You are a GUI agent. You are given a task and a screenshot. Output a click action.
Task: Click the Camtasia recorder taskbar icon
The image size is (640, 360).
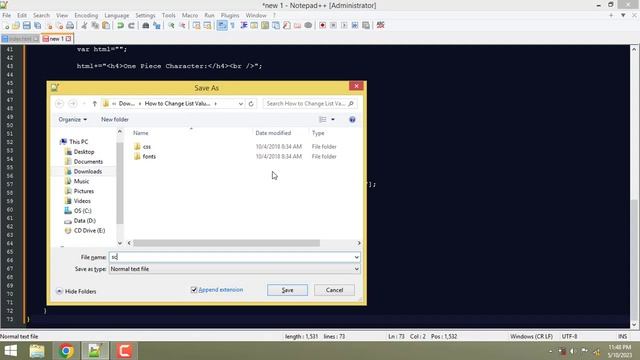[124, 351]
